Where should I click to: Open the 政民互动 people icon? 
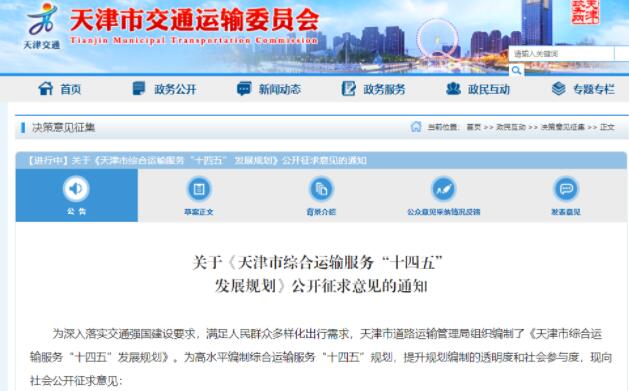pyautogui.click(x=453, y=89)
